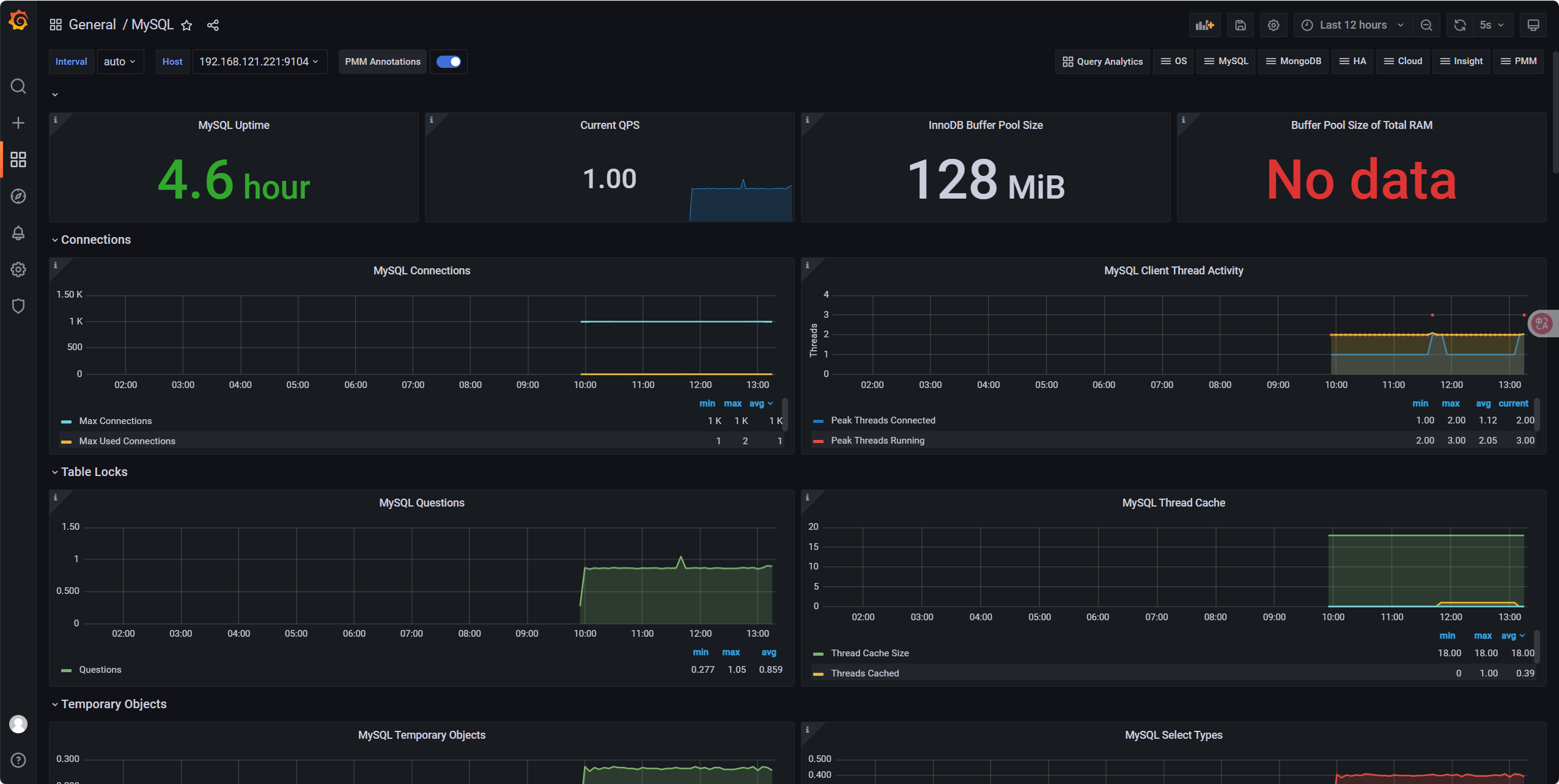1559x784 pixels.
Task: Open the Query Analytics link
Action: [1102, 62]
